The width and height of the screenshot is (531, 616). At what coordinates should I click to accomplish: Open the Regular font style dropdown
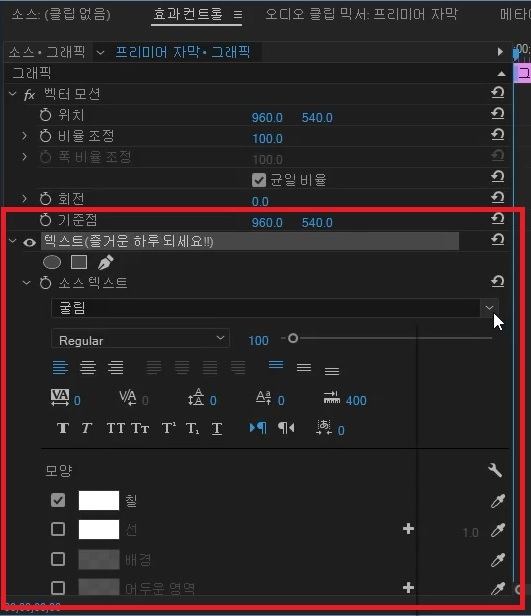(141, 339)
